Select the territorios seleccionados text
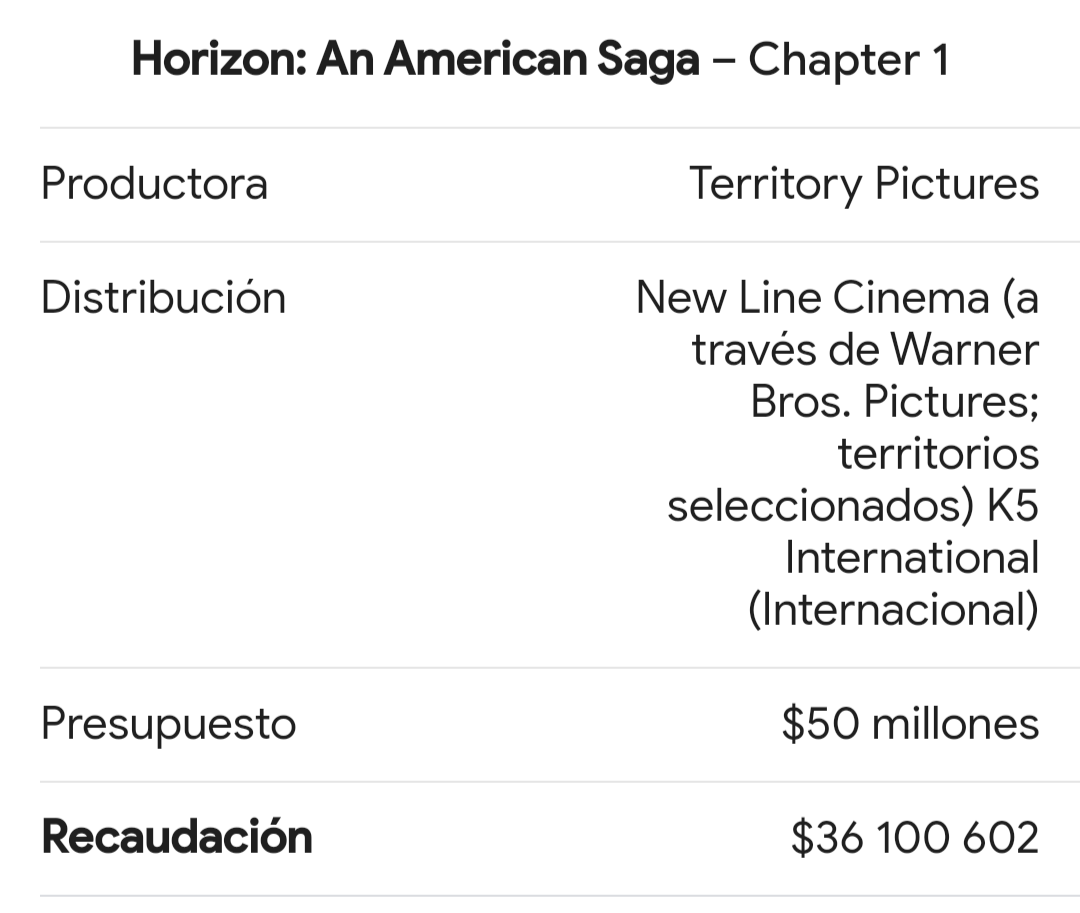Viewport: 1080px width, 913px height. pyautogui.click(x=853, y=480)
